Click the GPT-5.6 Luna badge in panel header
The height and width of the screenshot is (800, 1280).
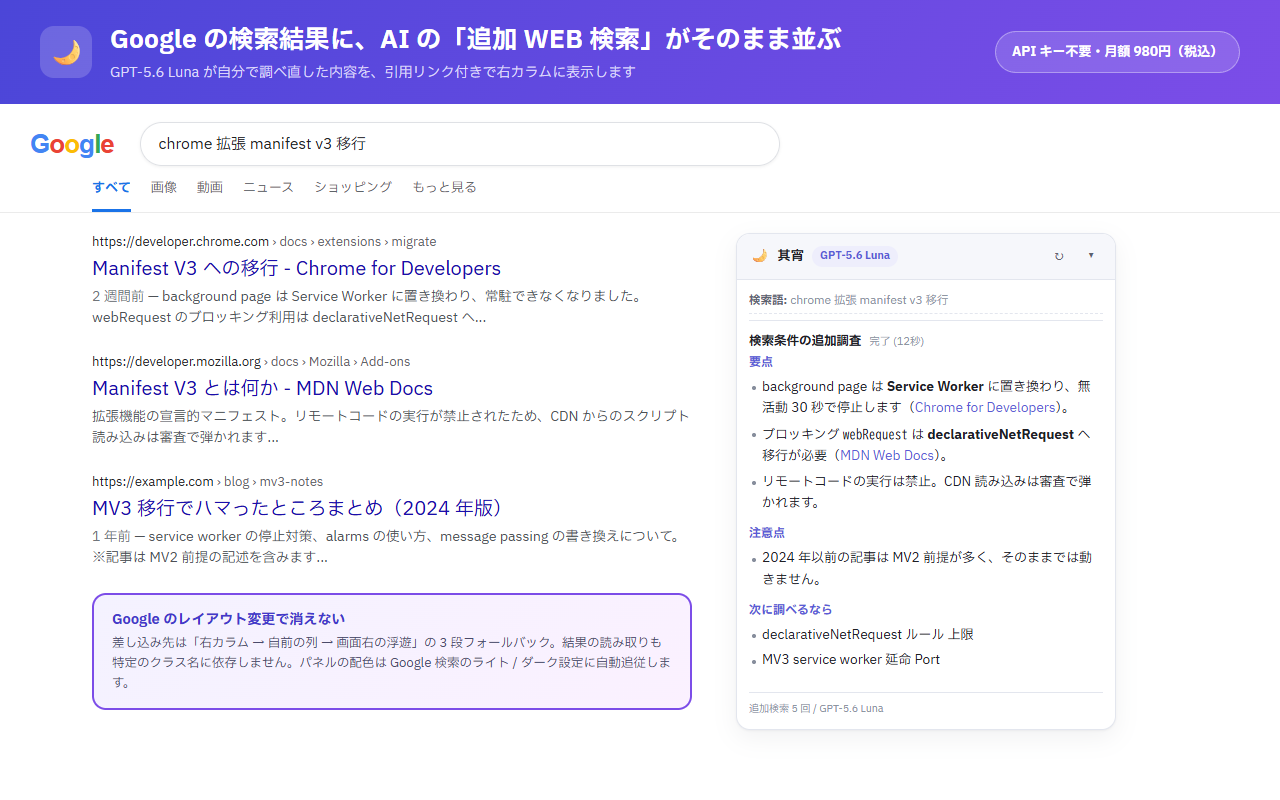pos(855,255)
